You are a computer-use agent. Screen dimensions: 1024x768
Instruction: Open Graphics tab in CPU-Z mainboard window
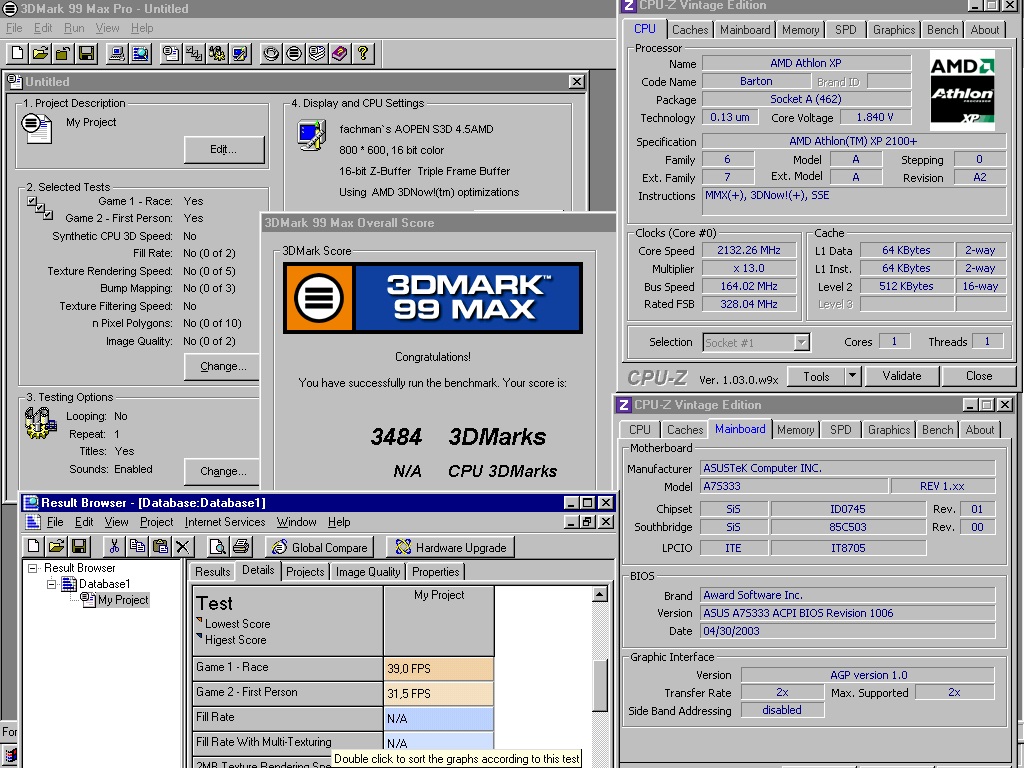889,430
